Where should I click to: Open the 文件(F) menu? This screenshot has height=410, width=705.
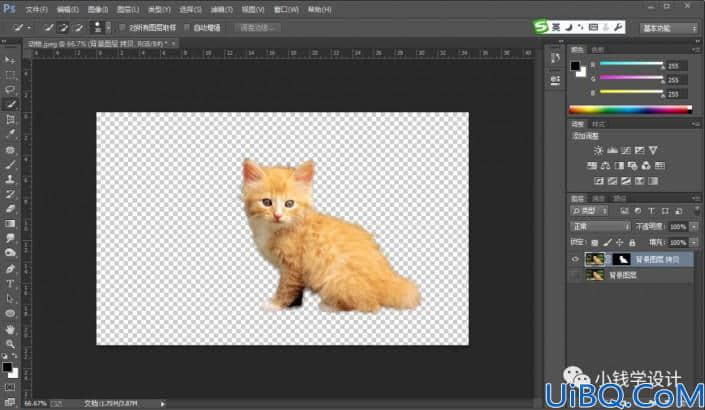(36, 9)
